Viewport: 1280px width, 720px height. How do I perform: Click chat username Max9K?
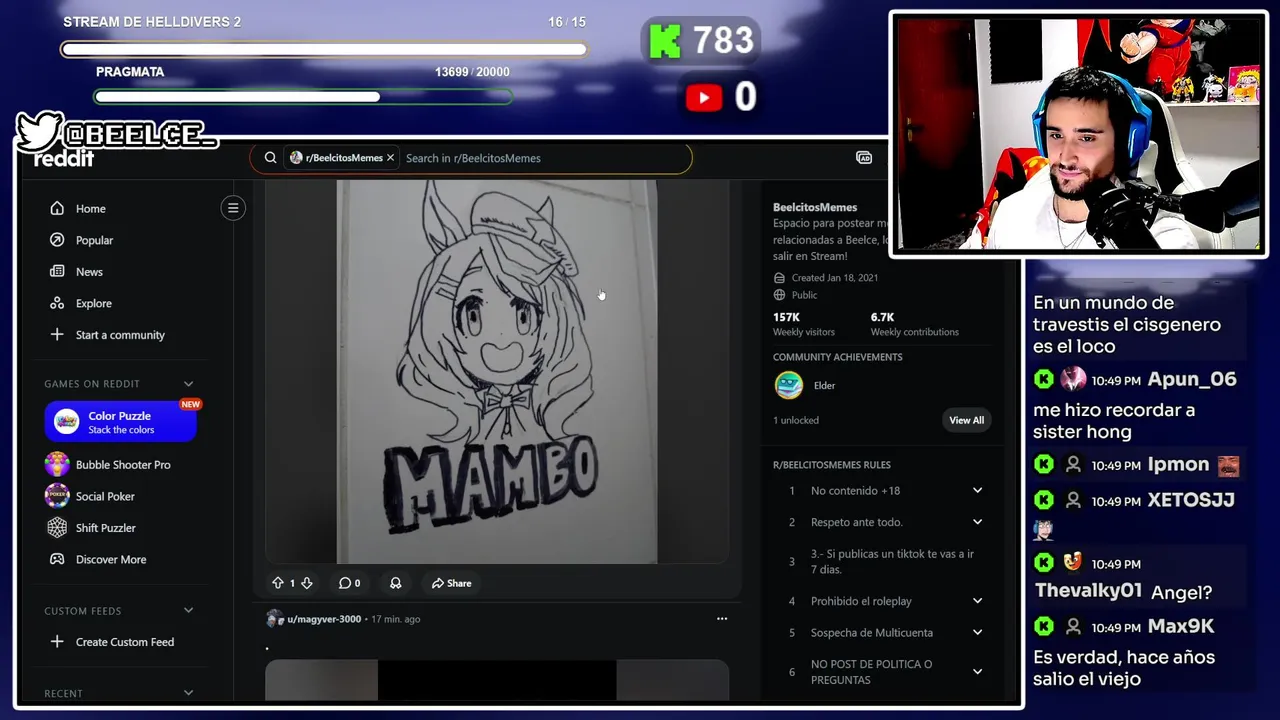(1181, 627)
